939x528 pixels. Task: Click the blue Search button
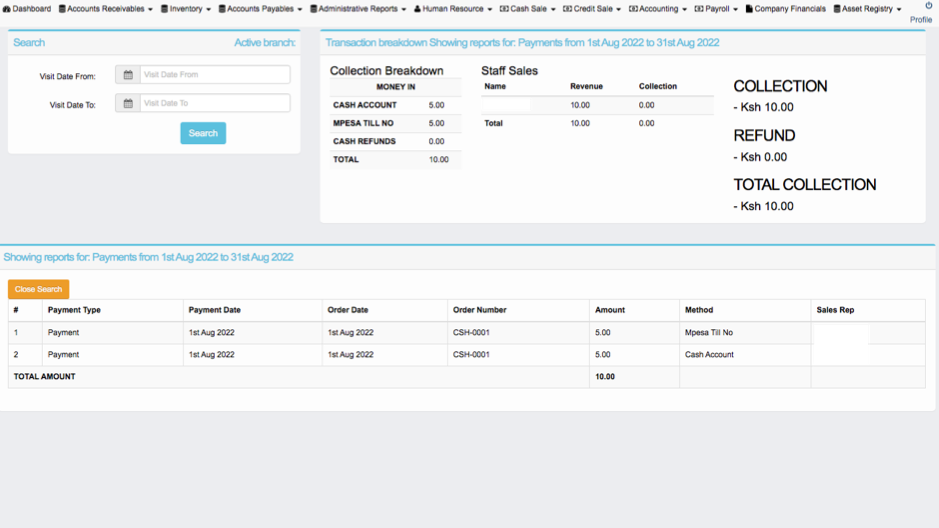point(203,133)
